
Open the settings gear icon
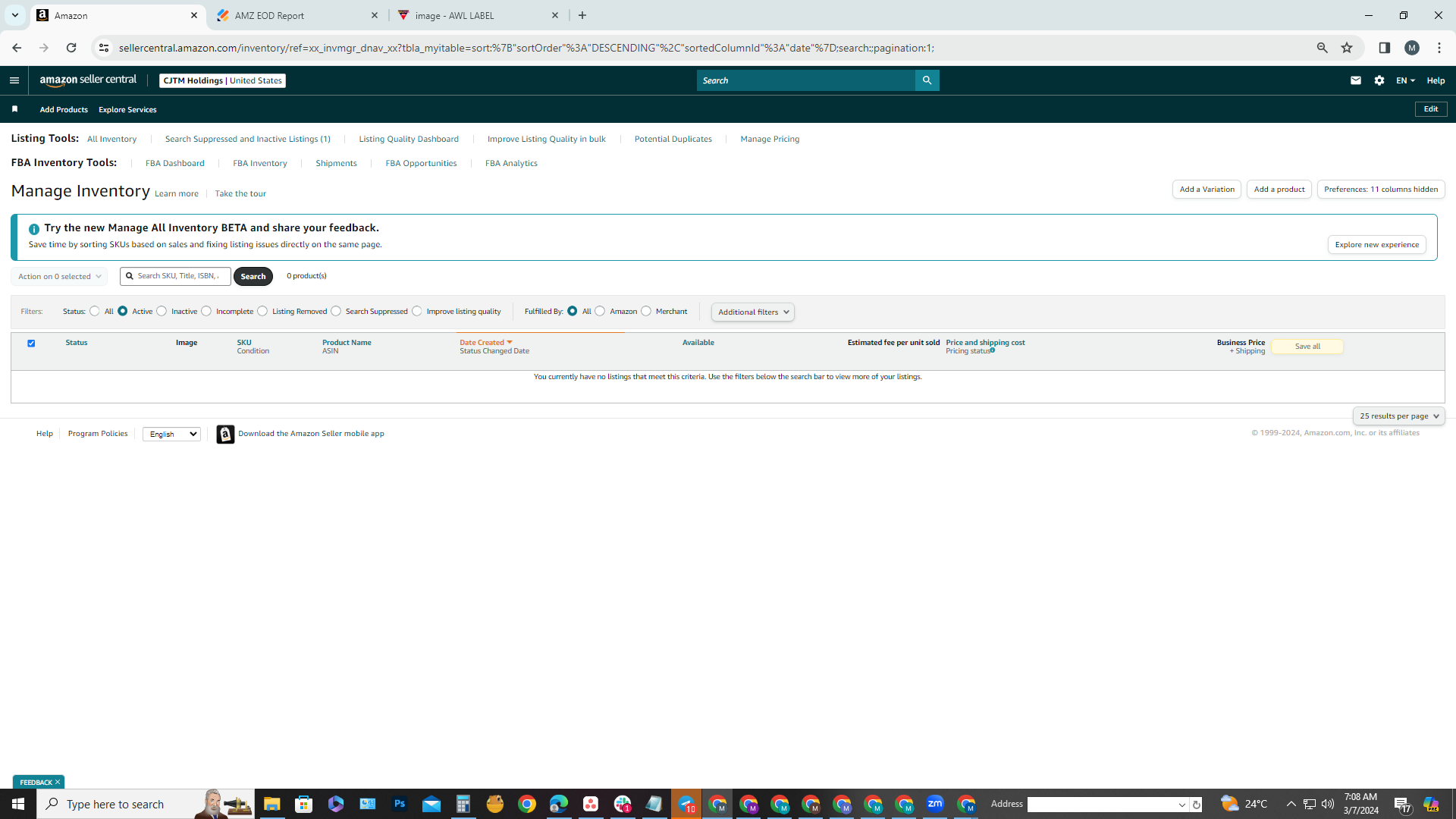tap(1379, 80)
